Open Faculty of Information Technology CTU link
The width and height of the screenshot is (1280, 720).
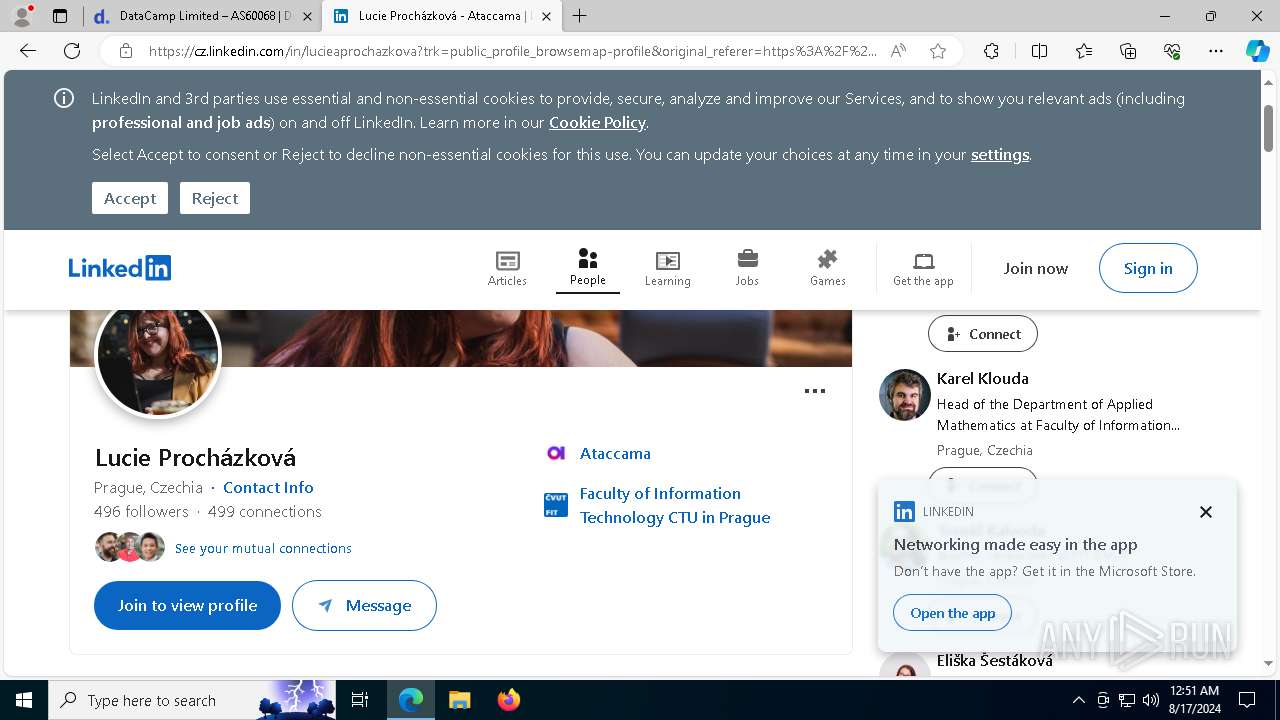pos(675,505)
